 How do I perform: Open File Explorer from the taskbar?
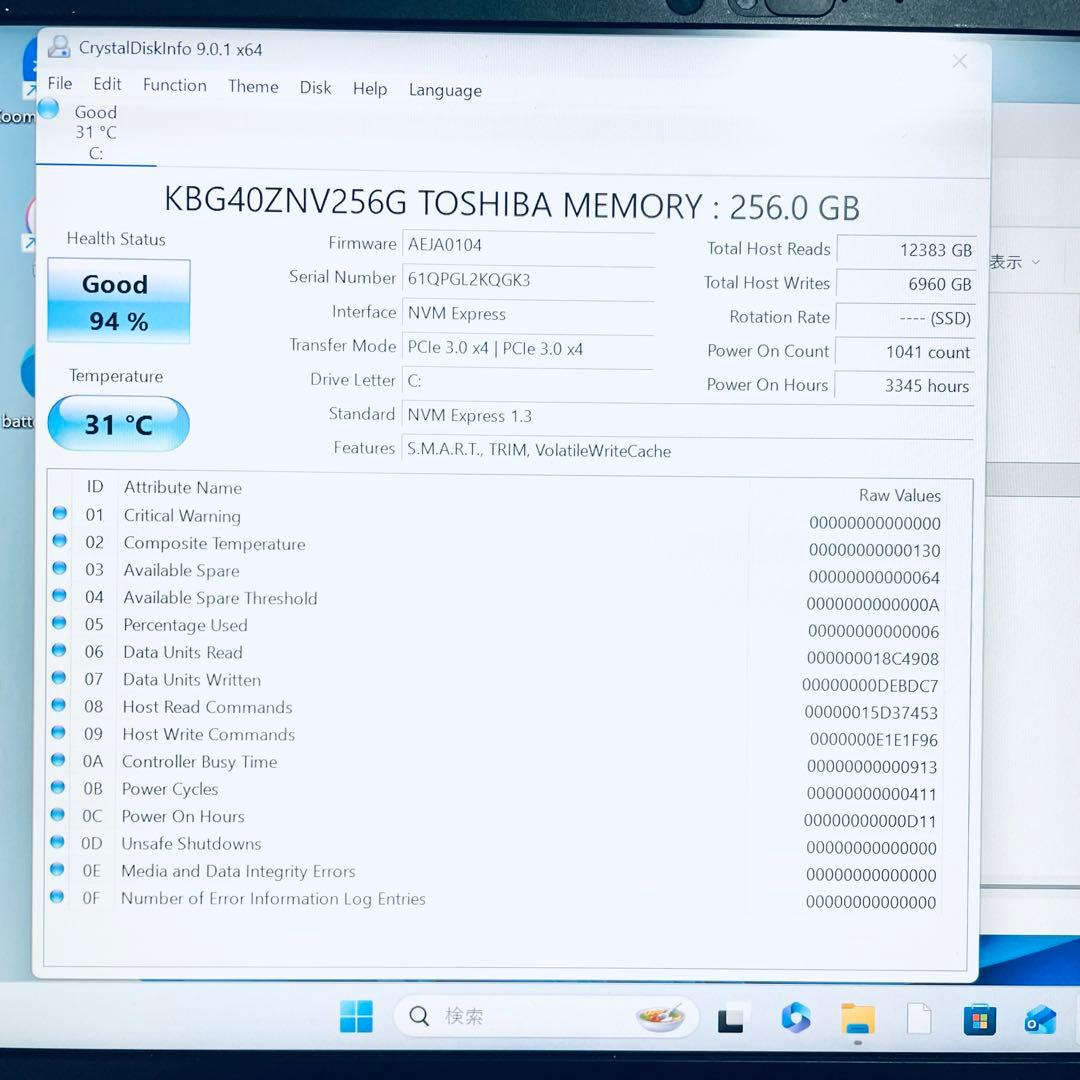pyautogui.click(x=858, y=1018)
